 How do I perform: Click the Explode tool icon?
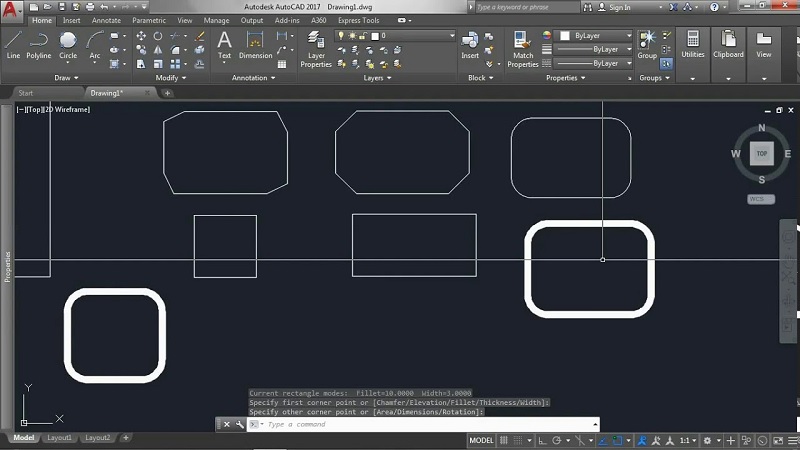(200, 50)
